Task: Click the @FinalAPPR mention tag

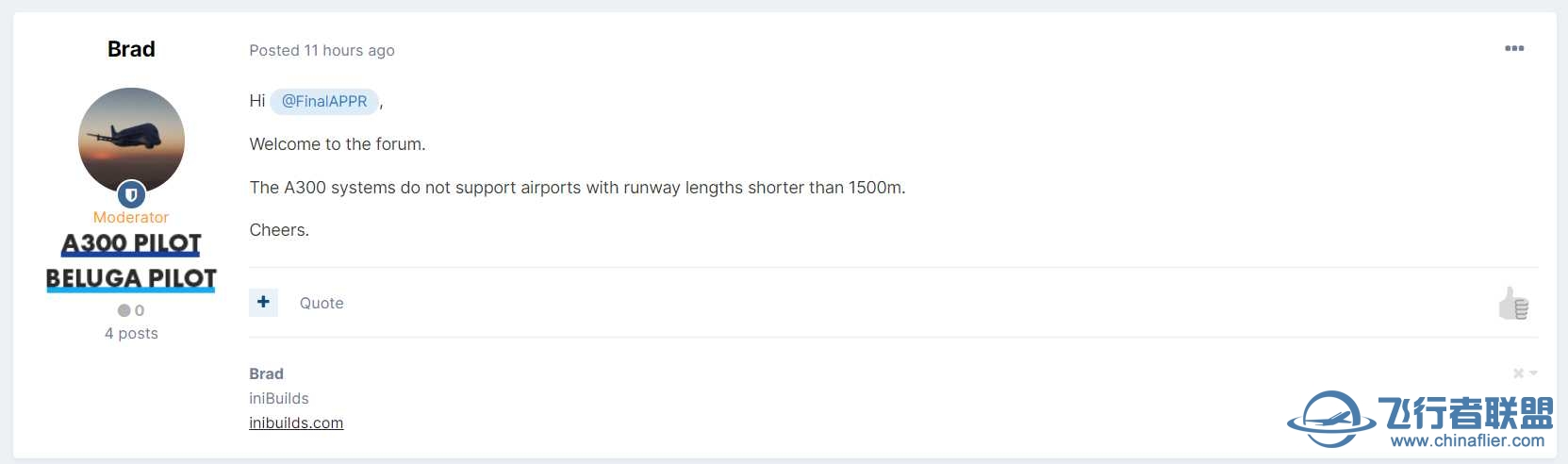Action: point(324,101)
